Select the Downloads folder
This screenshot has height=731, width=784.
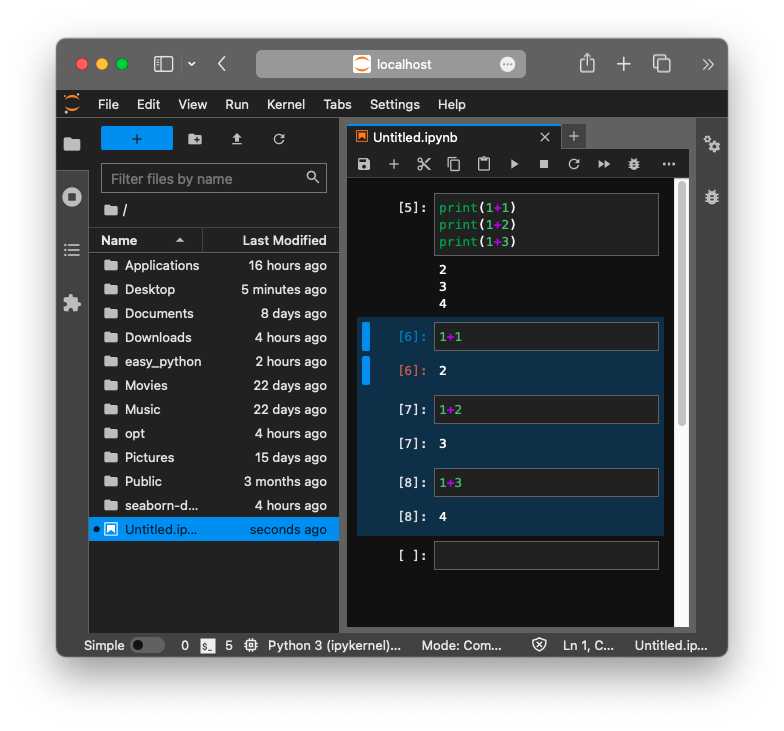click(x=214, y=338)
